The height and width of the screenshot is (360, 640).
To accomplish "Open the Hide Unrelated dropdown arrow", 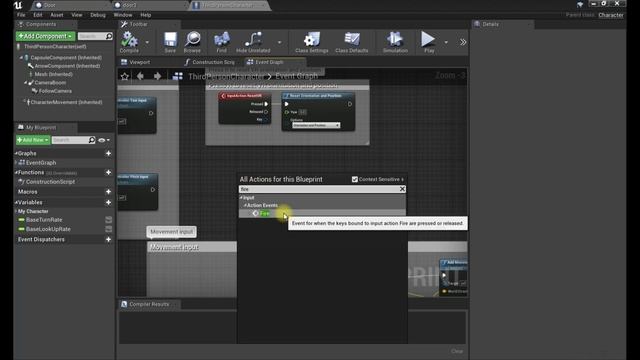I will 280,42.
